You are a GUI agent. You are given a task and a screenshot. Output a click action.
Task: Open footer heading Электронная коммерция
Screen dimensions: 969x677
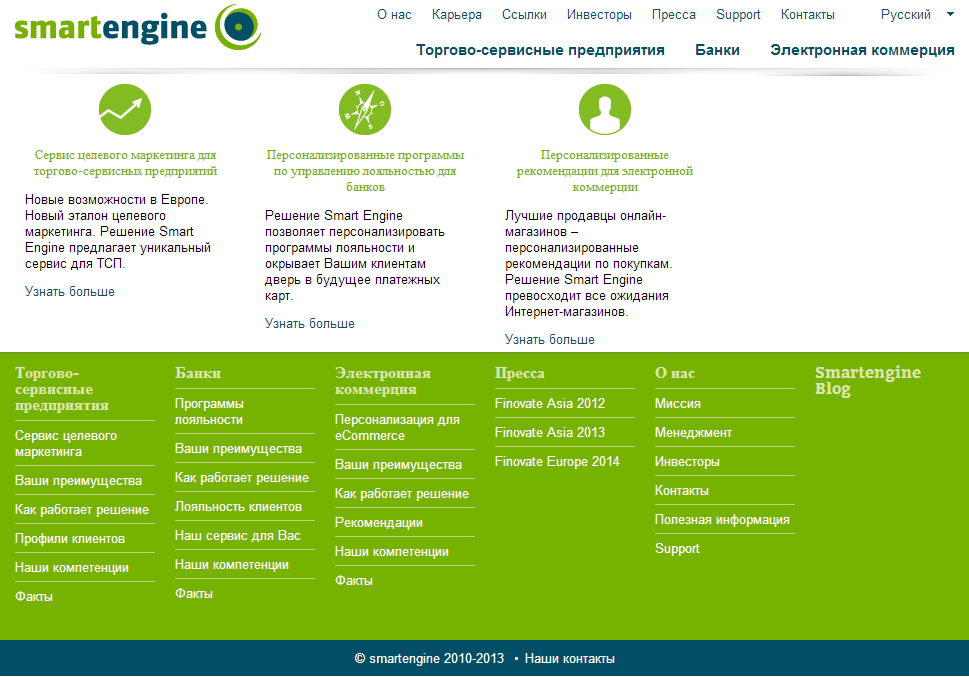pyautogui.click(x=383, y=381)
